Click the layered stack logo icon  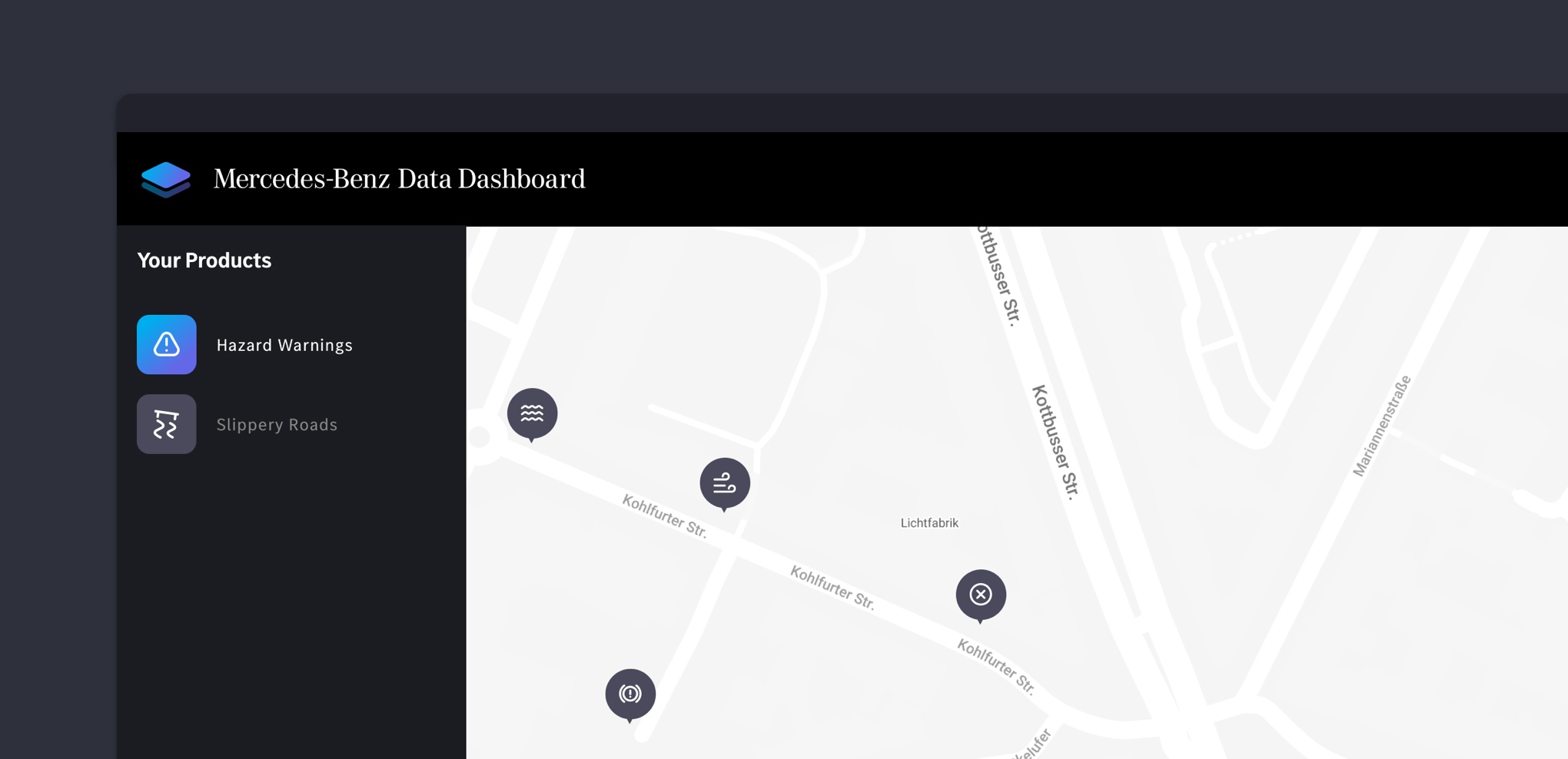point(166,179)
